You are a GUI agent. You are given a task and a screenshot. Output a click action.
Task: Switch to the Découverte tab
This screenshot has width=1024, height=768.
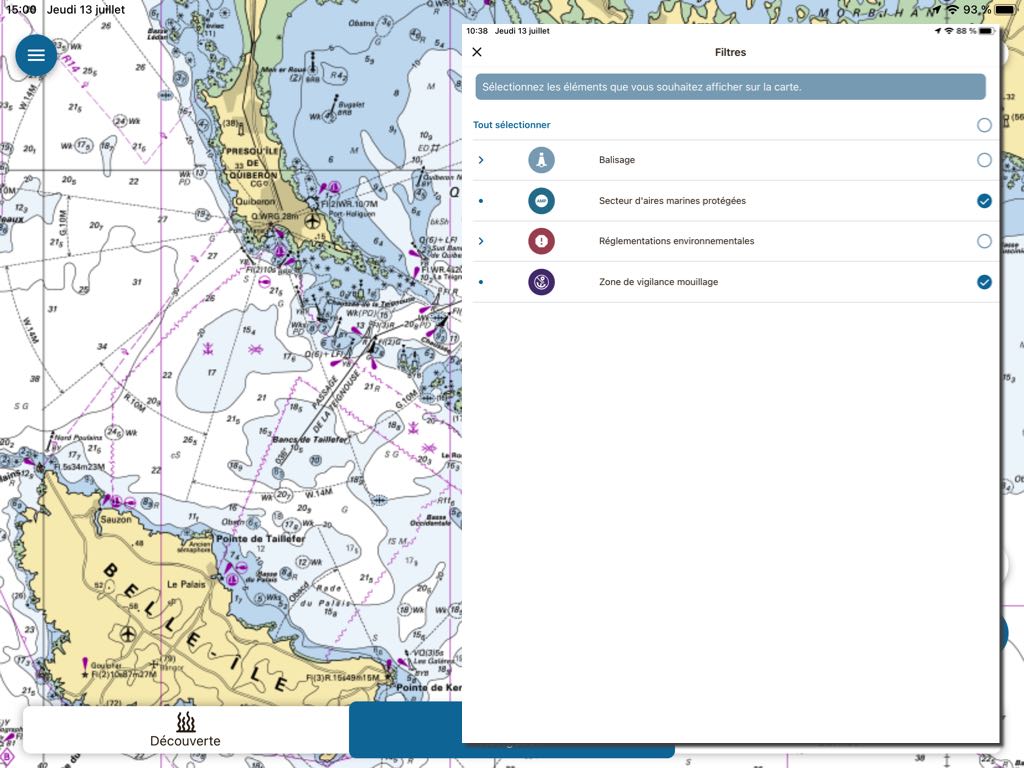point(185,730)
